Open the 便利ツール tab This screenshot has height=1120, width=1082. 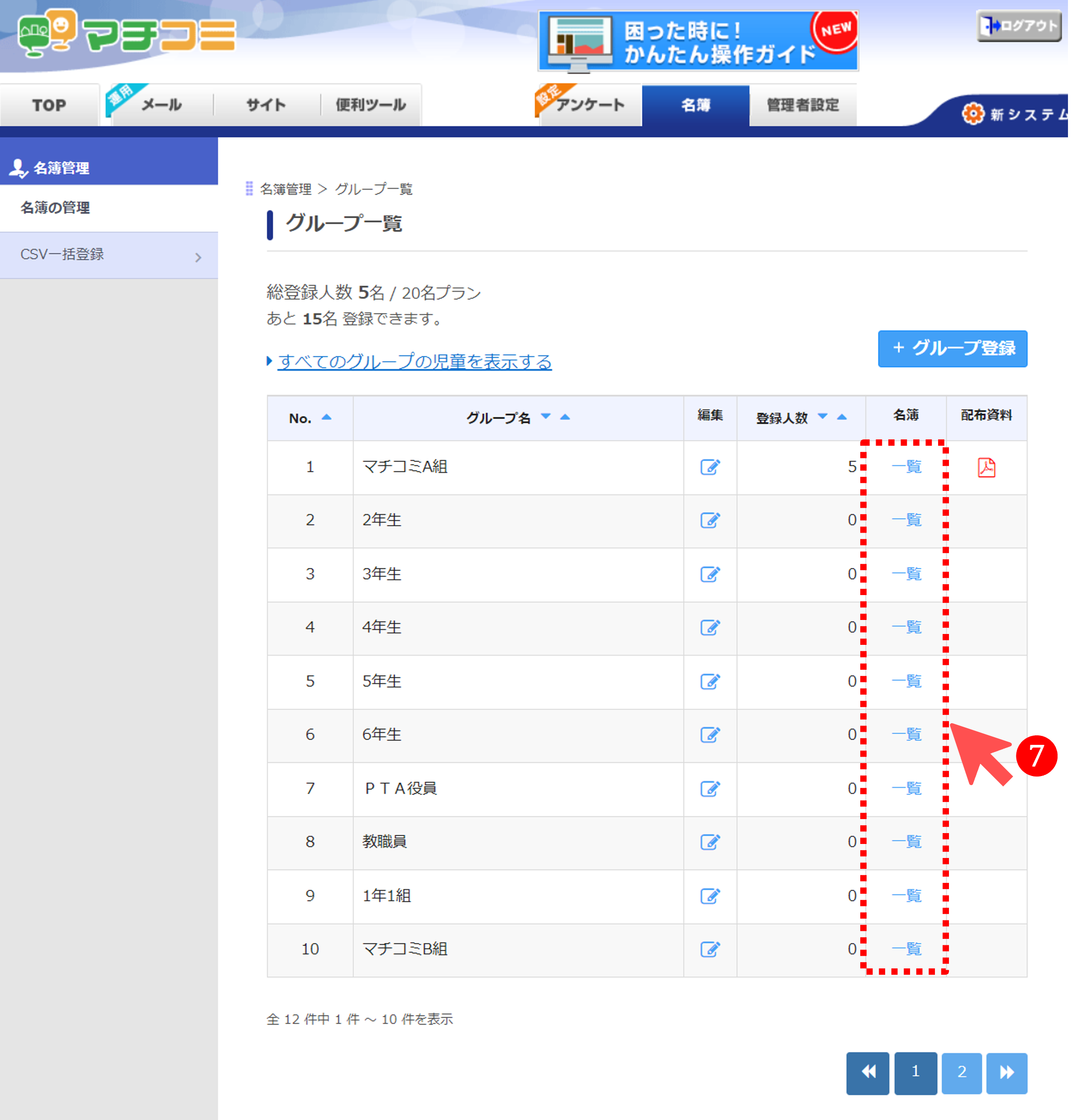[x=370, y=105]
